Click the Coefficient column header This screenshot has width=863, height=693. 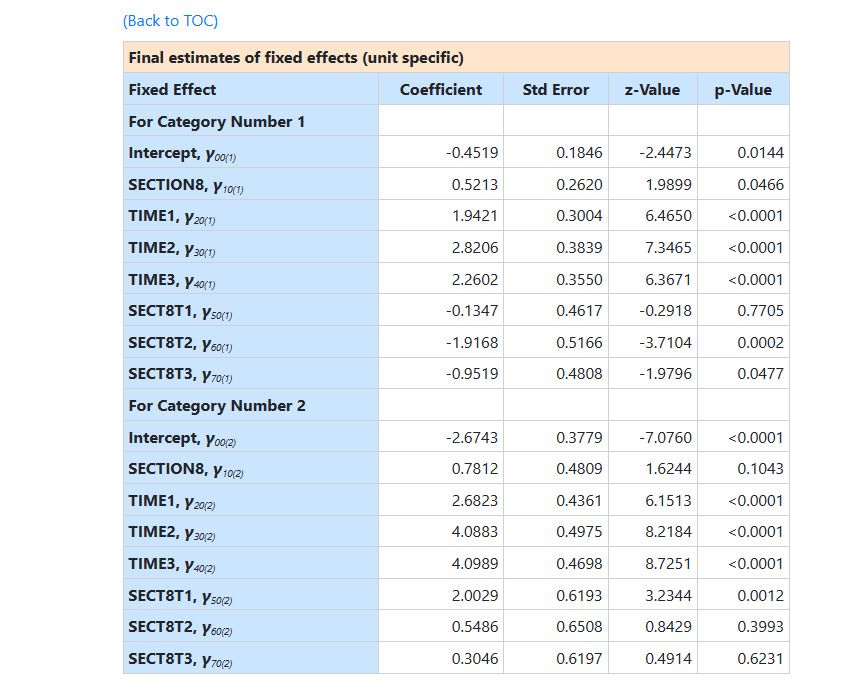coord(440,90)
